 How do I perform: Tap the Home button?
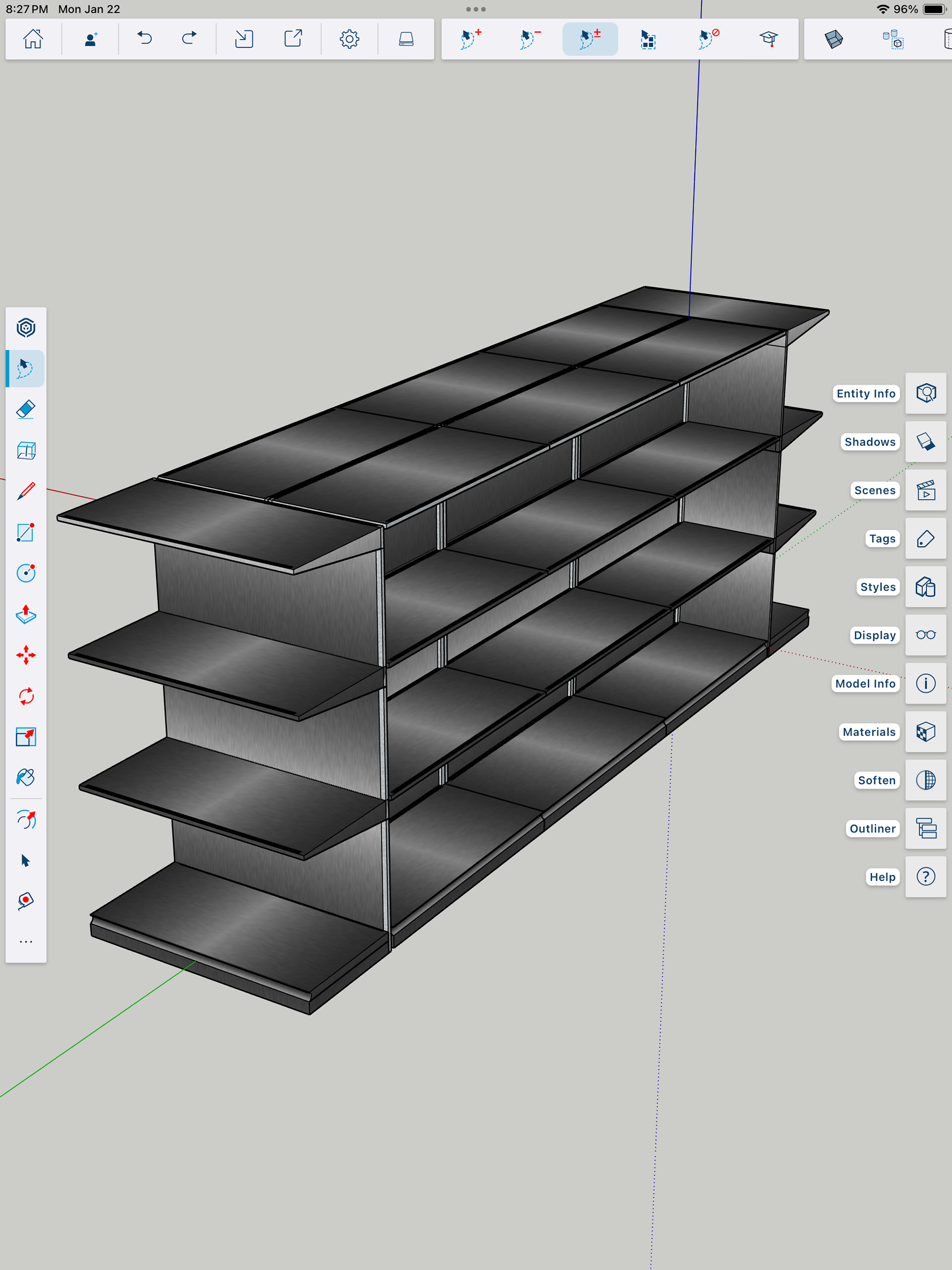(x=33, y=39)
